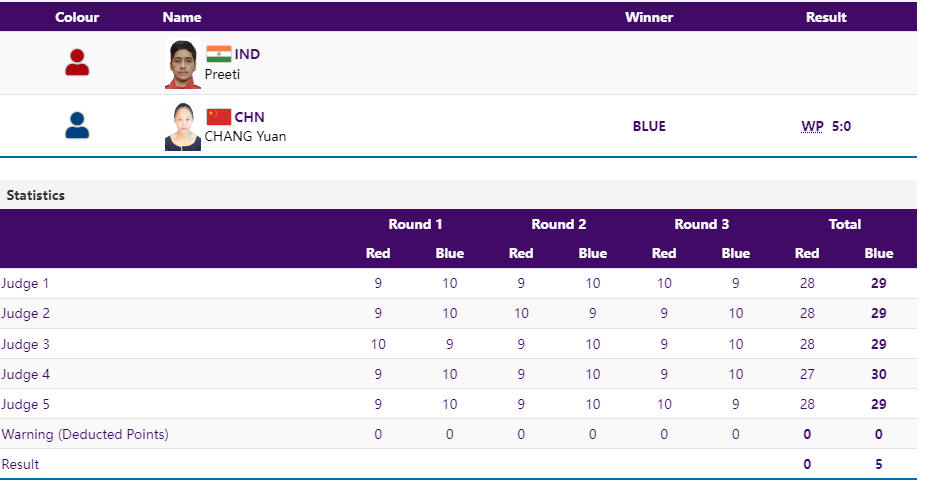
Task: Click the IND country code link
Action: click(x=247, y=54)
